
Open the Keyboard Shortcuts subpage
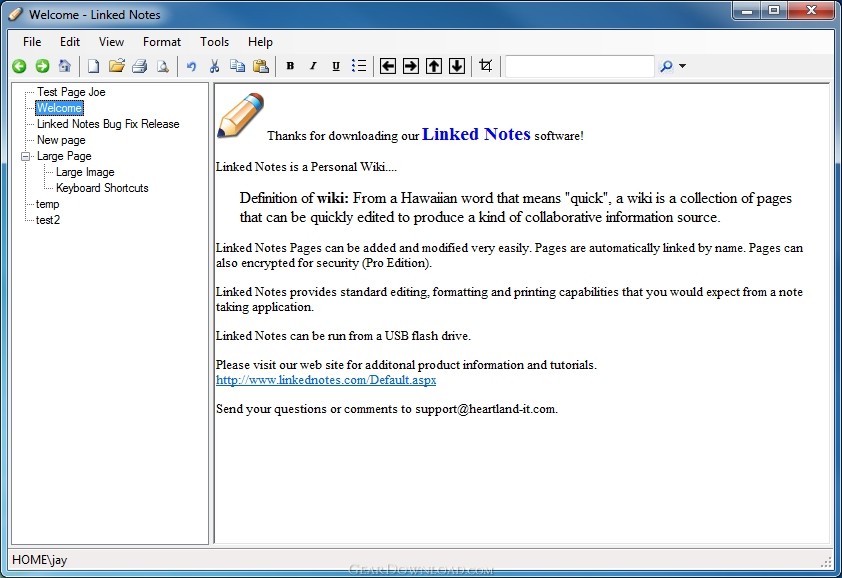(102, 188)
